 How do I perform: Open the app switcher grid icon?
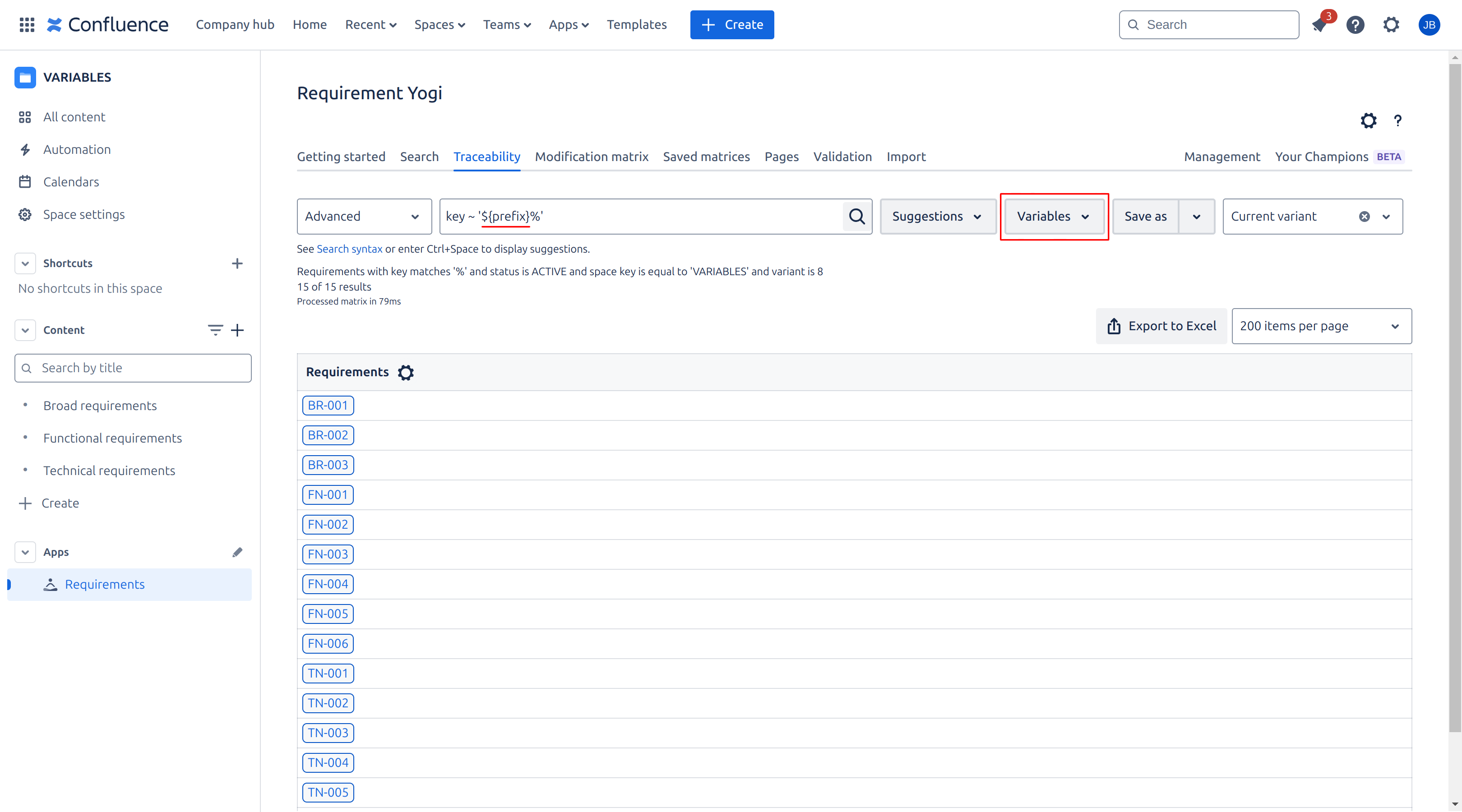pyautogui.click(x=27, y=24)
